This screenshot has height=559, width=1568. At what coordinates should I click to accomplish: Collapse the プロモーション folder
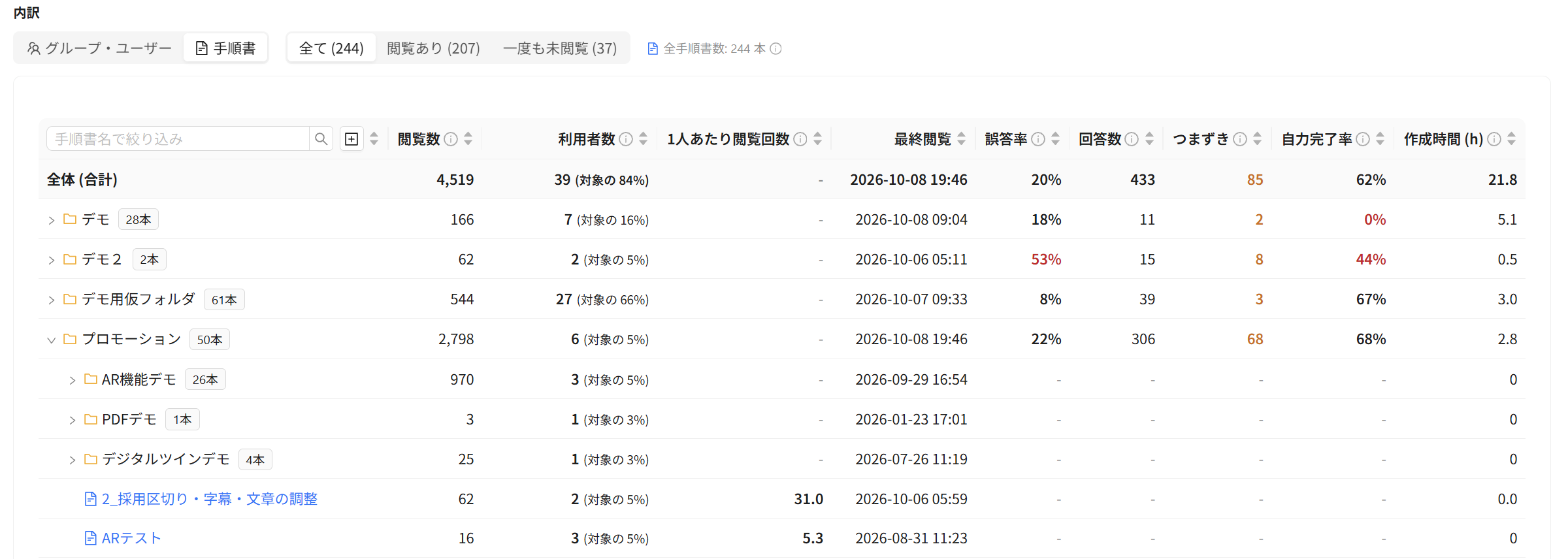pos(51,340)
